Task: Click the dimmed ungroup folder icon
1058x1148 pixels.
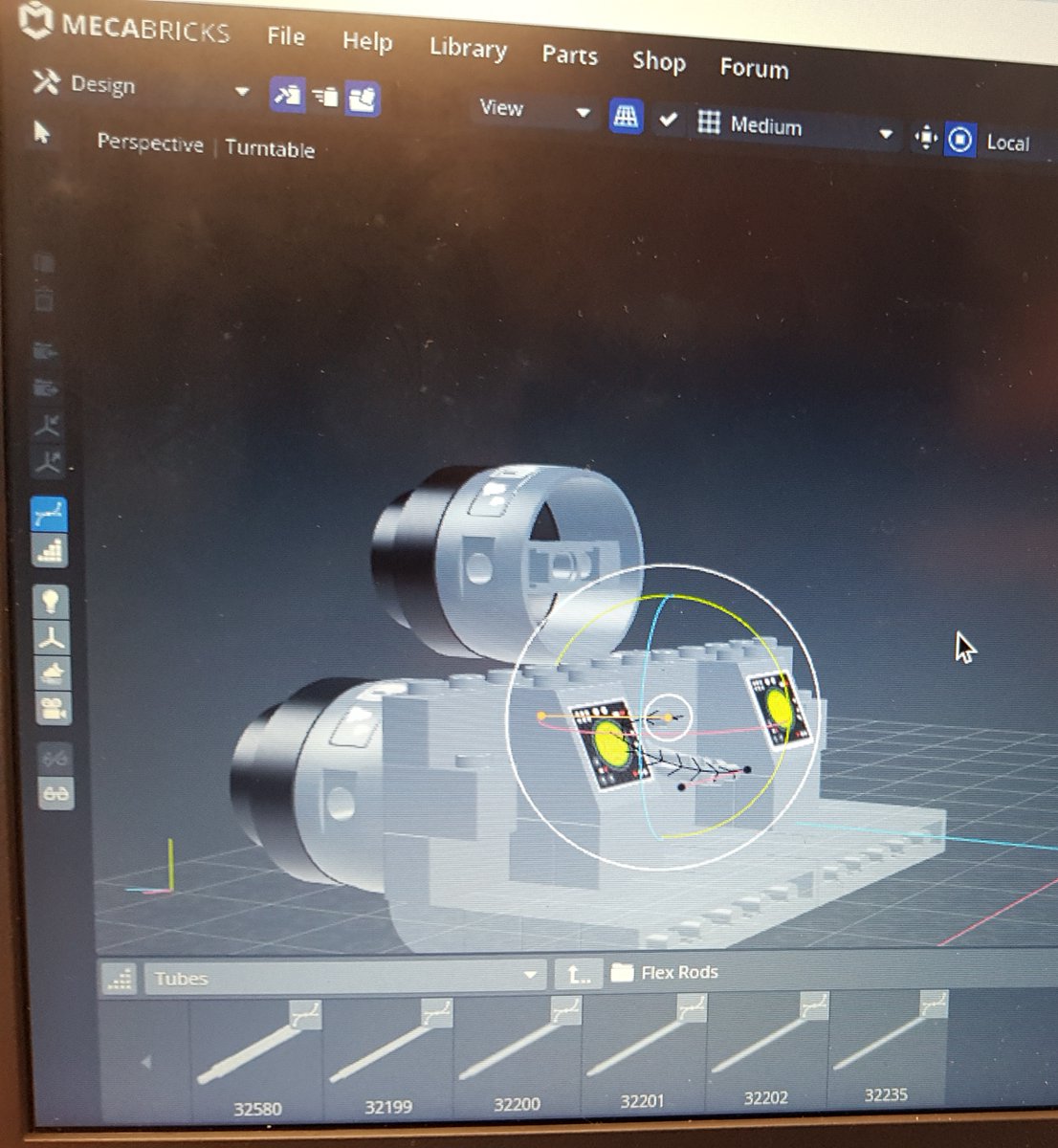Action: [x=46, y=388]
